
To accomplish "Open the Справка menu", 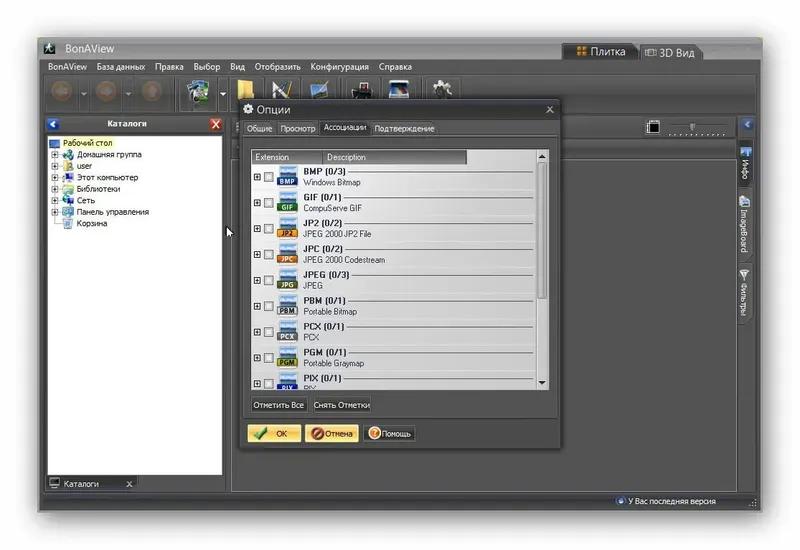I will click(x=395, y=67).
